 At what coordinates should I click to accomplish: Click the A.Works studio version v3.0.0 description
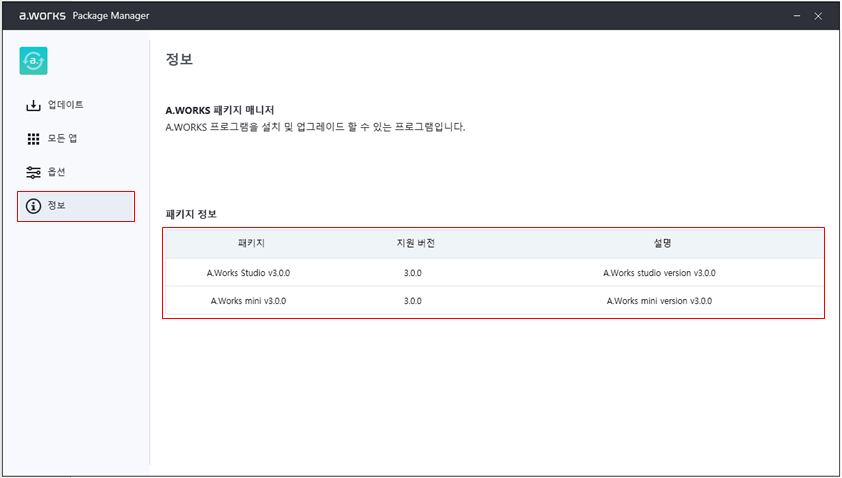coord(659,272)
